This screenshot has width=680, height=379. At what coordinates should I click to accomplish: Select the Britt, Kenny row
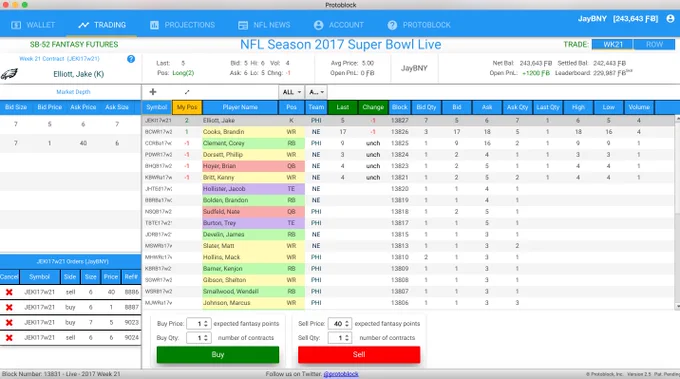pos(408,177)
